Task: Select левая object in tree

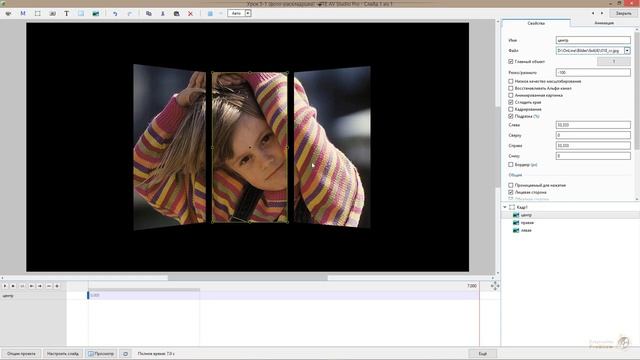Action: [x=526, y=231]
